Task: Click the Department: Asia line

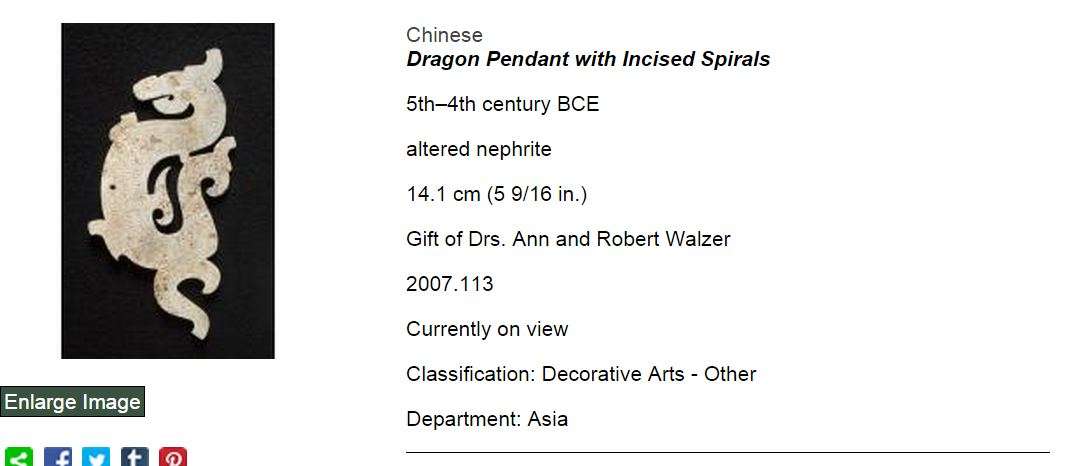Action: click(x=486, y=419)
